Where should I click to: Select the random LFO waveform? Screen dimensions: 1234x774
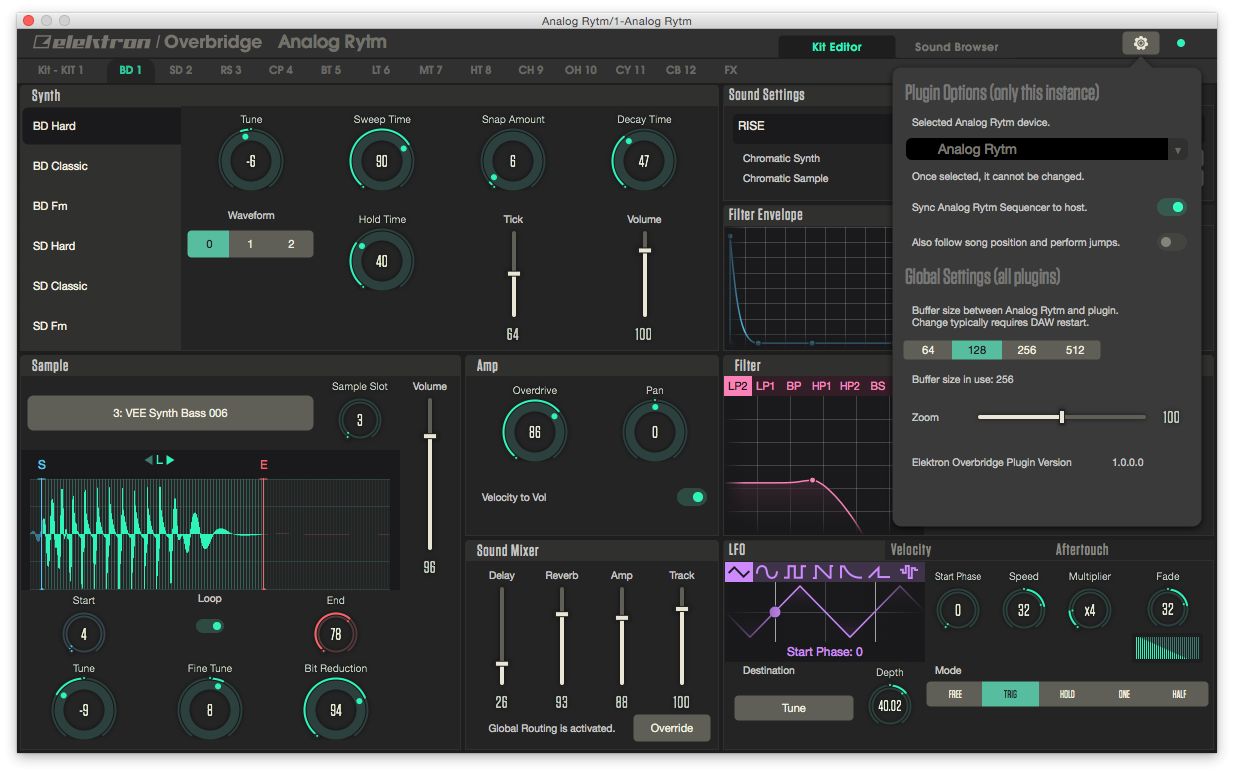point(908,572)
